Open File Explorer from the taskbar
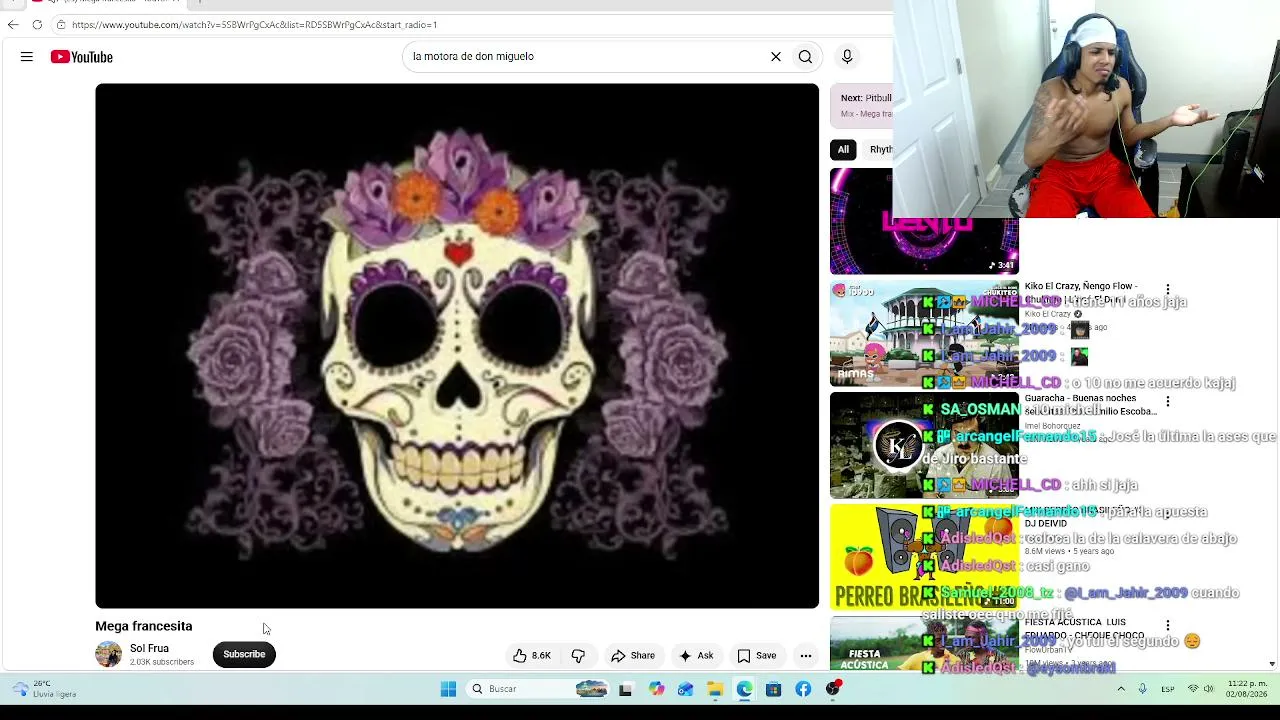Screen dimensions: 1280x720 pyautogui.click(x=715, y=689)
